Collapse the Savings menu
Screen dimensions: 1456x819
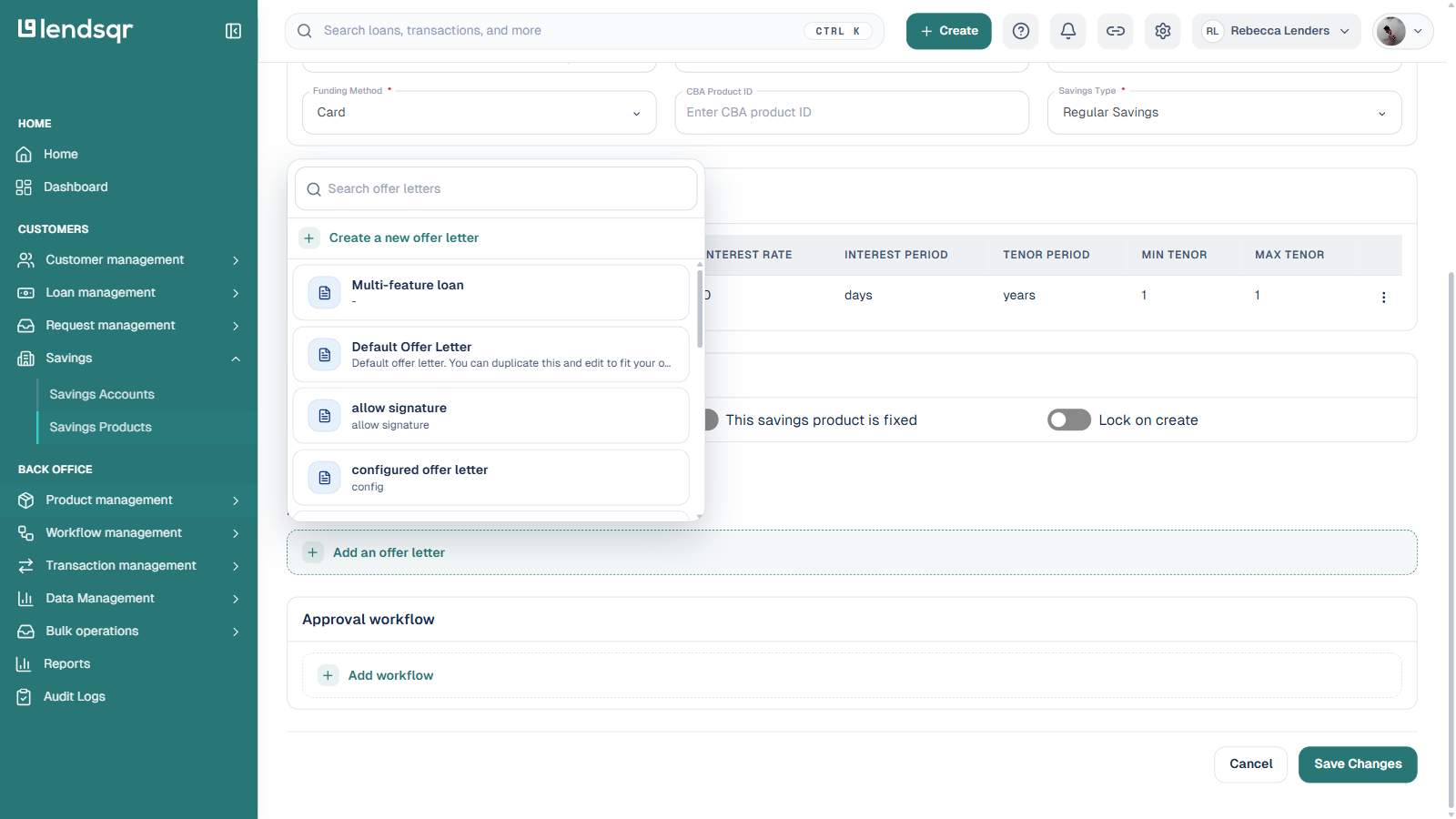(129, 359)
